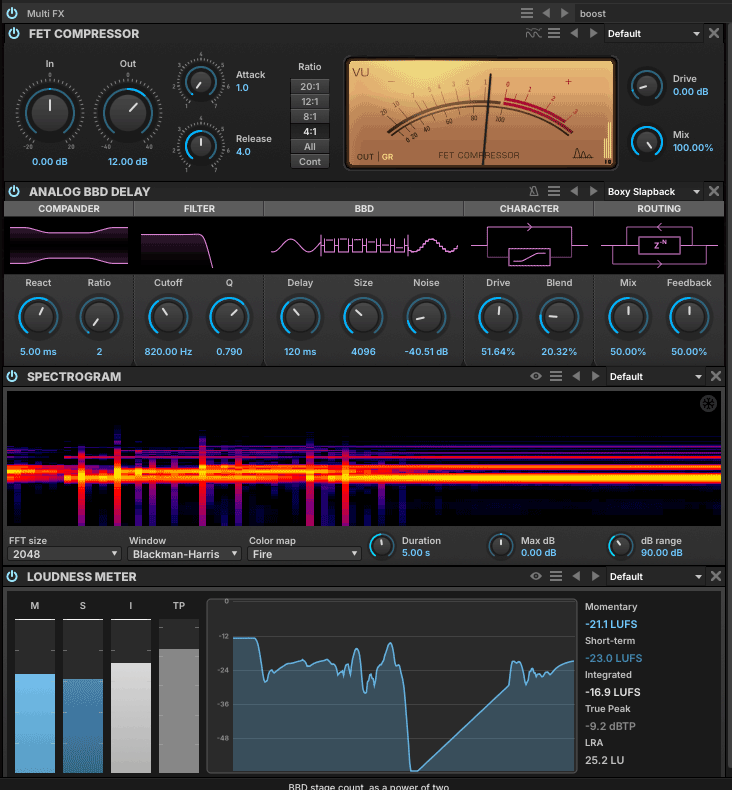Open Loudness Meter Default preset dropdown
The height and width of the screenshot is (790, 732).
(655, 576)
